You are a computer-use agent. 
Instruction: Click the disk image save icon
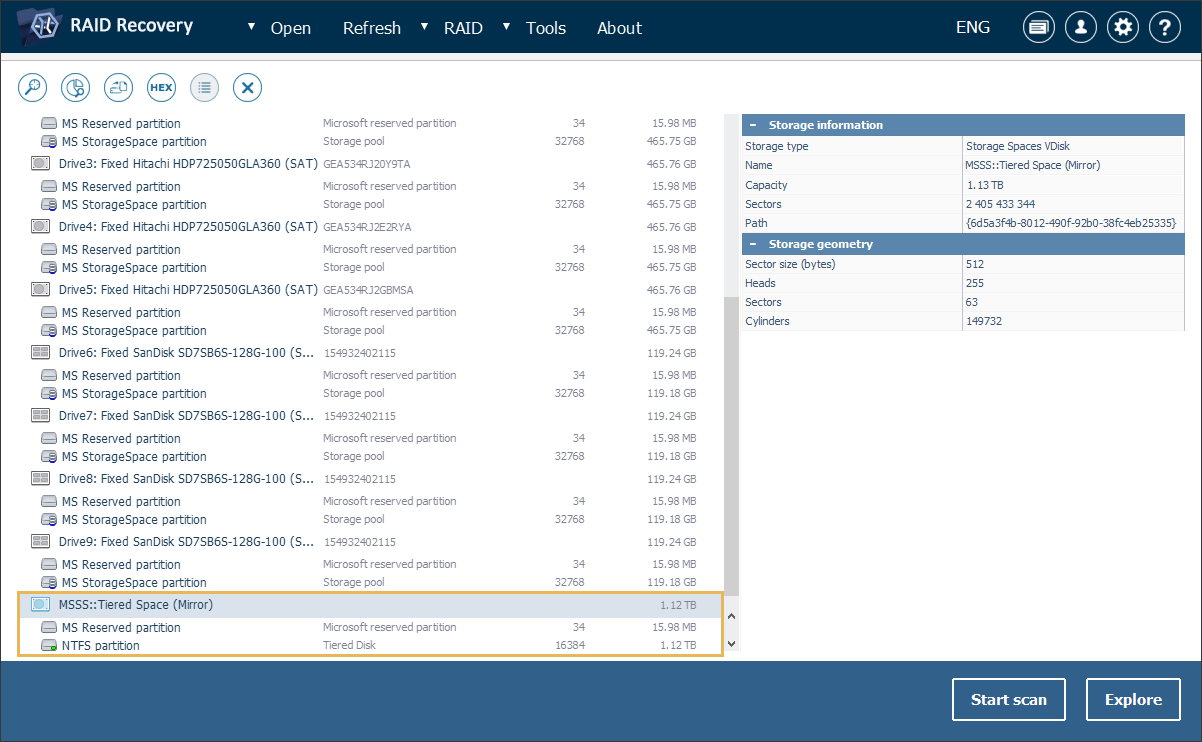(x=119, y=88)
